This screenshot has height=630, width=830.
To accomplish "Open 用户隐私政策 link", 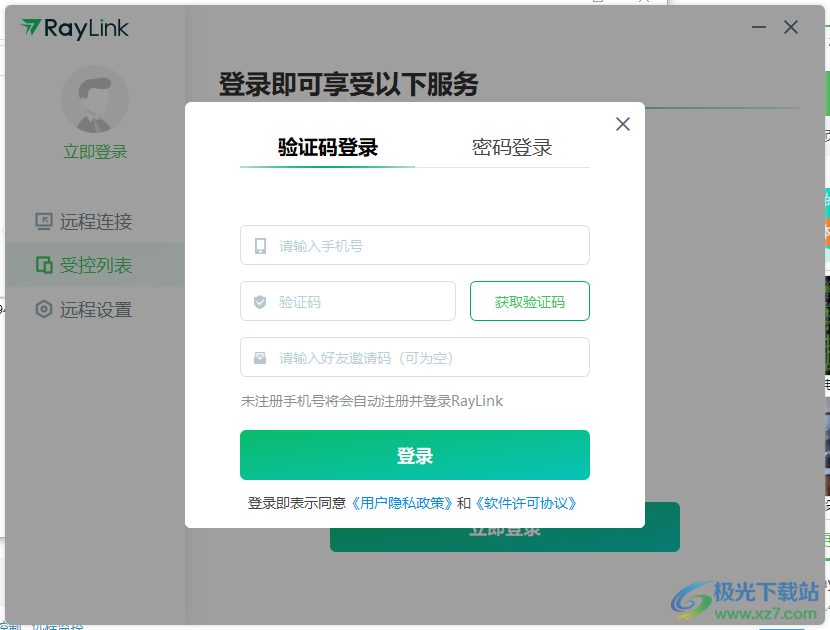I will click(x=402, y=503).
